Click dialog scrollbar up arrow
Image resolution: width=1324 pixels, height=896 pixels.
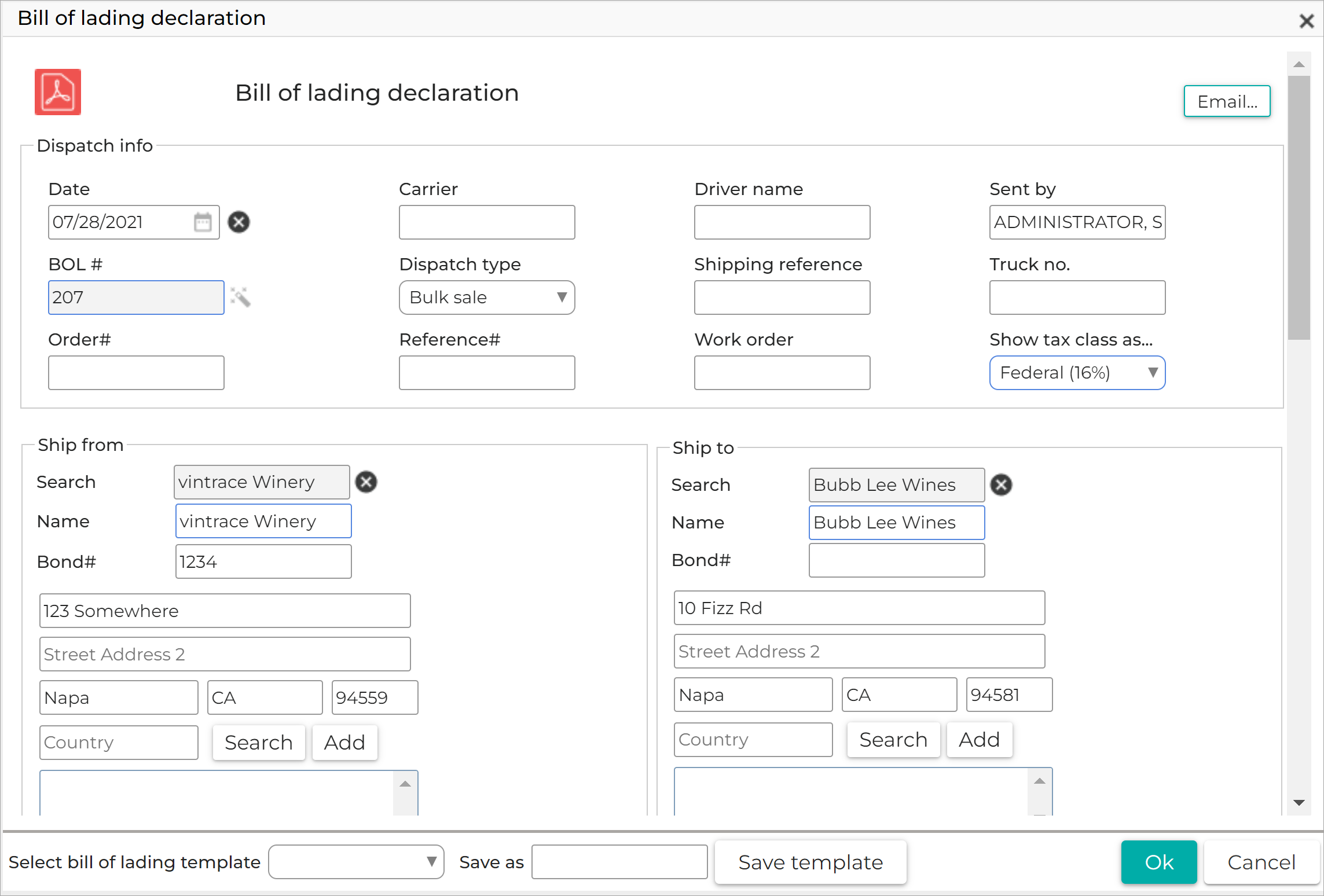(1299, 64)
